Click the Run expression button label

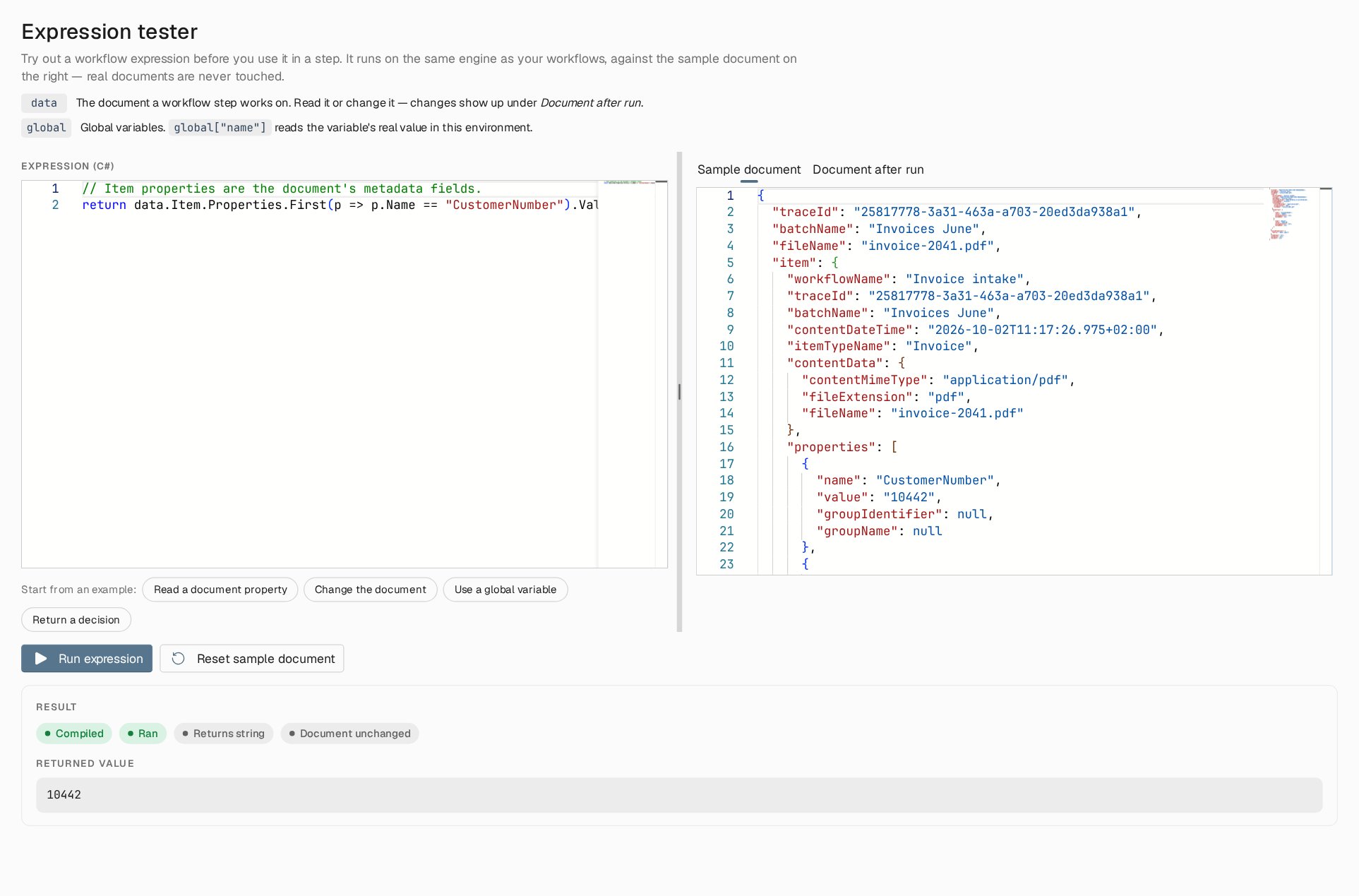(x=100, y=659)
